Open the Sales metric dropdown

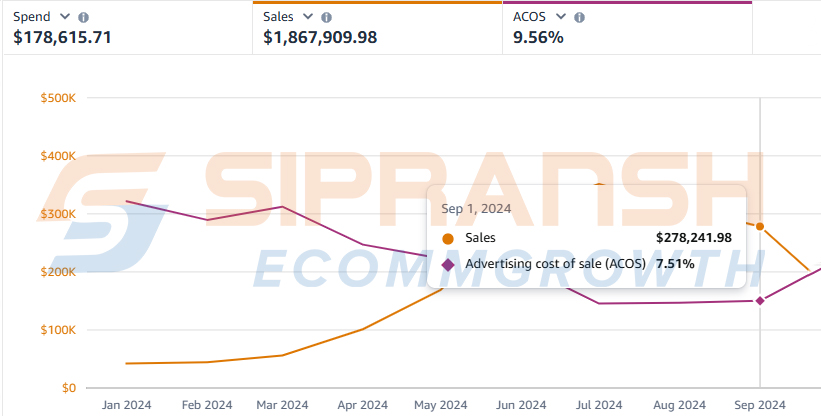point(308,17)
